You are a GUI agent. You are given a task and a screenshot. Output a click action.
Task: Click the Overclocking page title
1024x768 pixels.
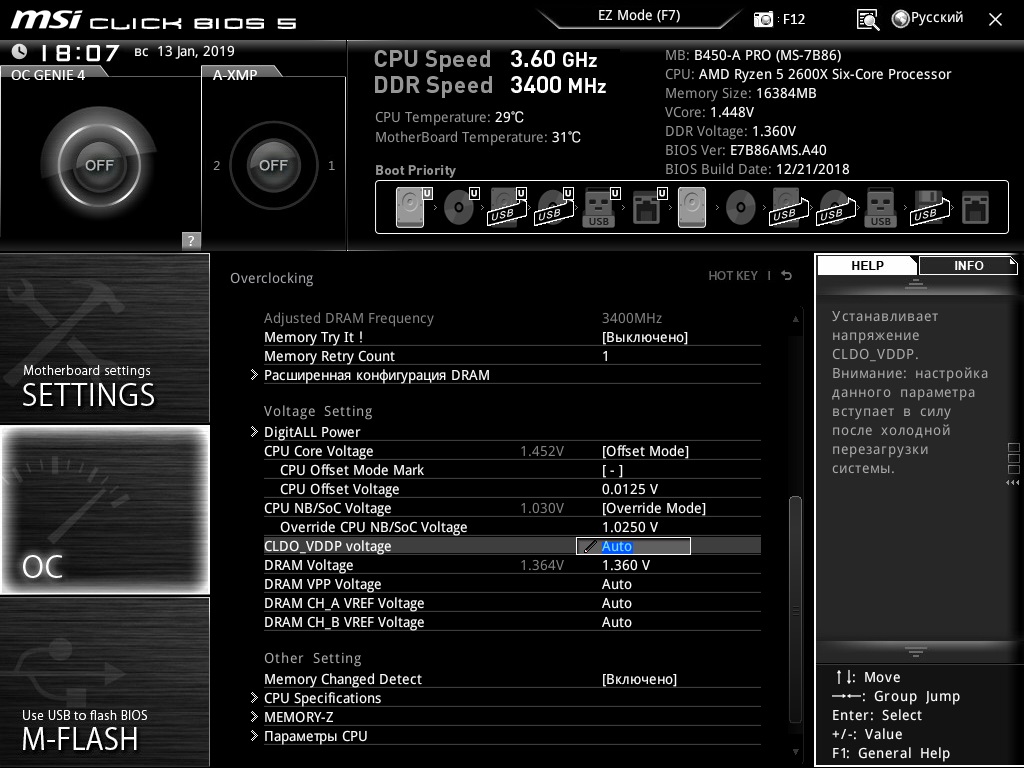click(272, 278)
